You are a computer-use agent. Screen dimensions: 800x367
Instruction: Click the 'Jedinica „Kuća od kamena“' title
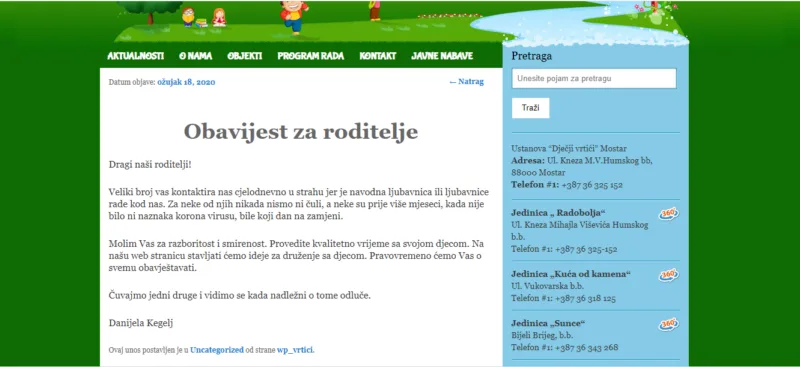pos(571,274)
